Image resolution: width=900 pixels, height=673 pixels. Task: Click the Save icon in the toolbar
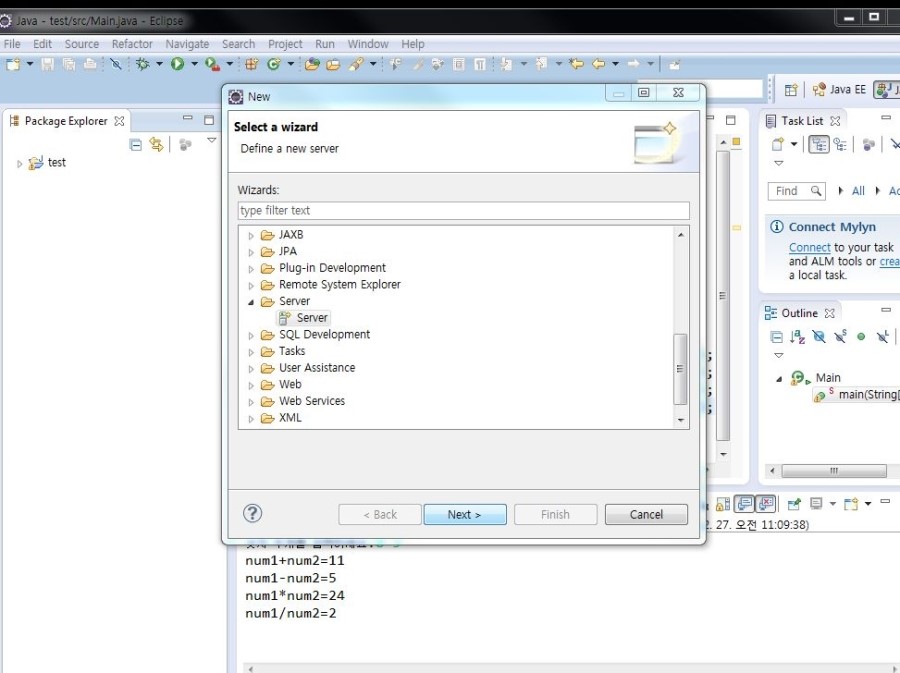coord(48,64)
